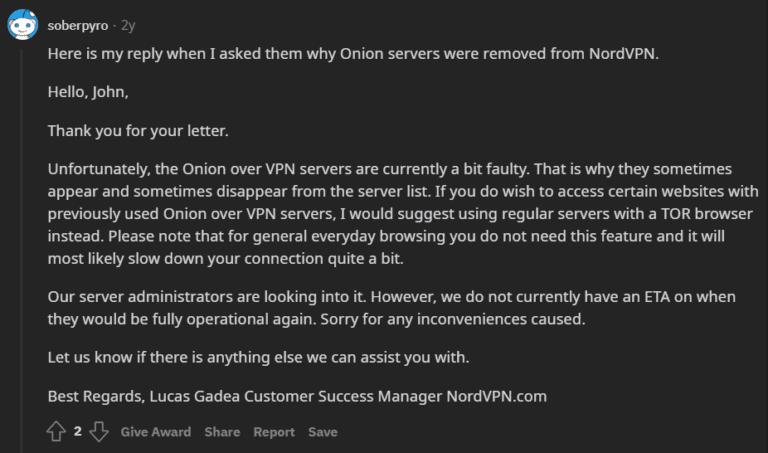Downvote the soberpyro comment

coord(98,432)
